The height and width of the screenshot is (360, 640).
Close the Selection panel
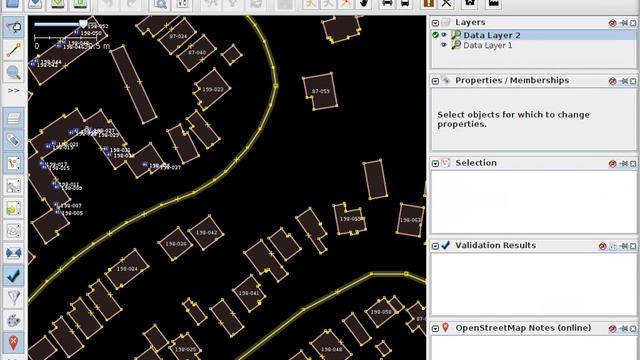(x=633, y=164)
